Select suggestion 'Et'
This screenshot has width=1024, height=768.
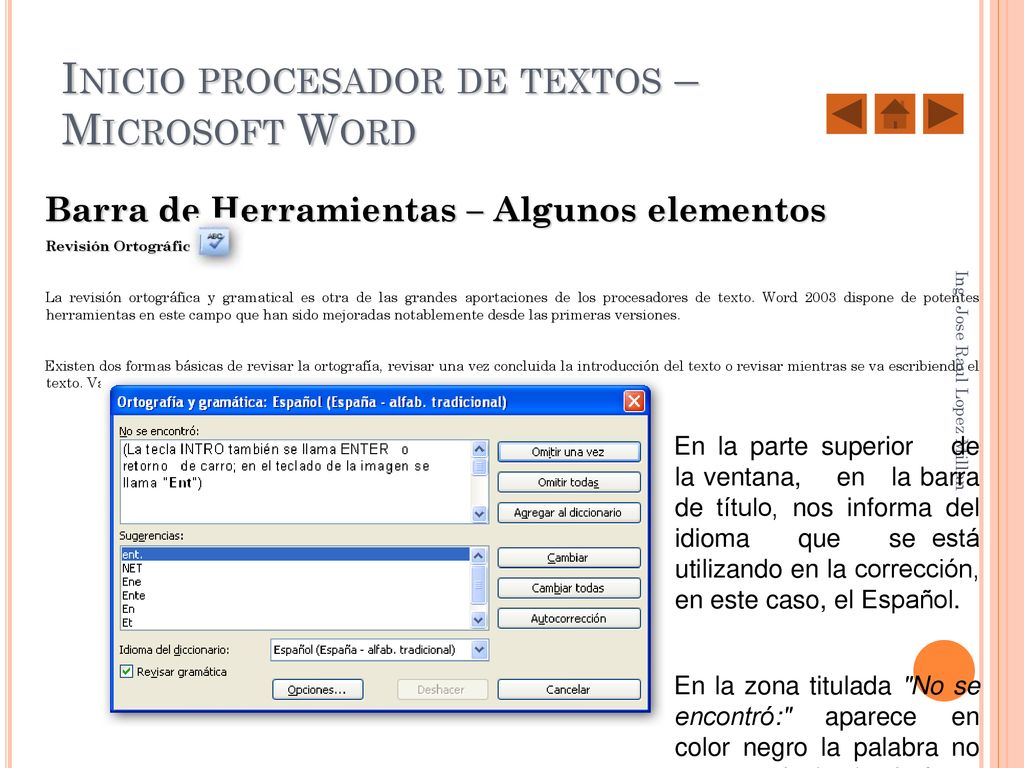point(295,623)
